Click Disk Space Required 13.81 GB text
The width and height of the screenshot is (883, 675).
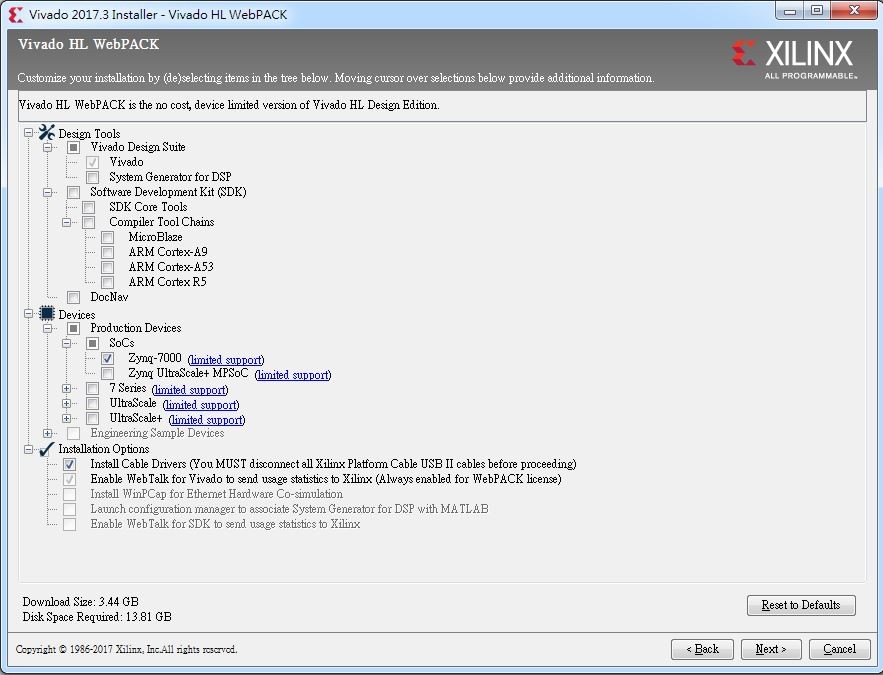click(97, 617)
